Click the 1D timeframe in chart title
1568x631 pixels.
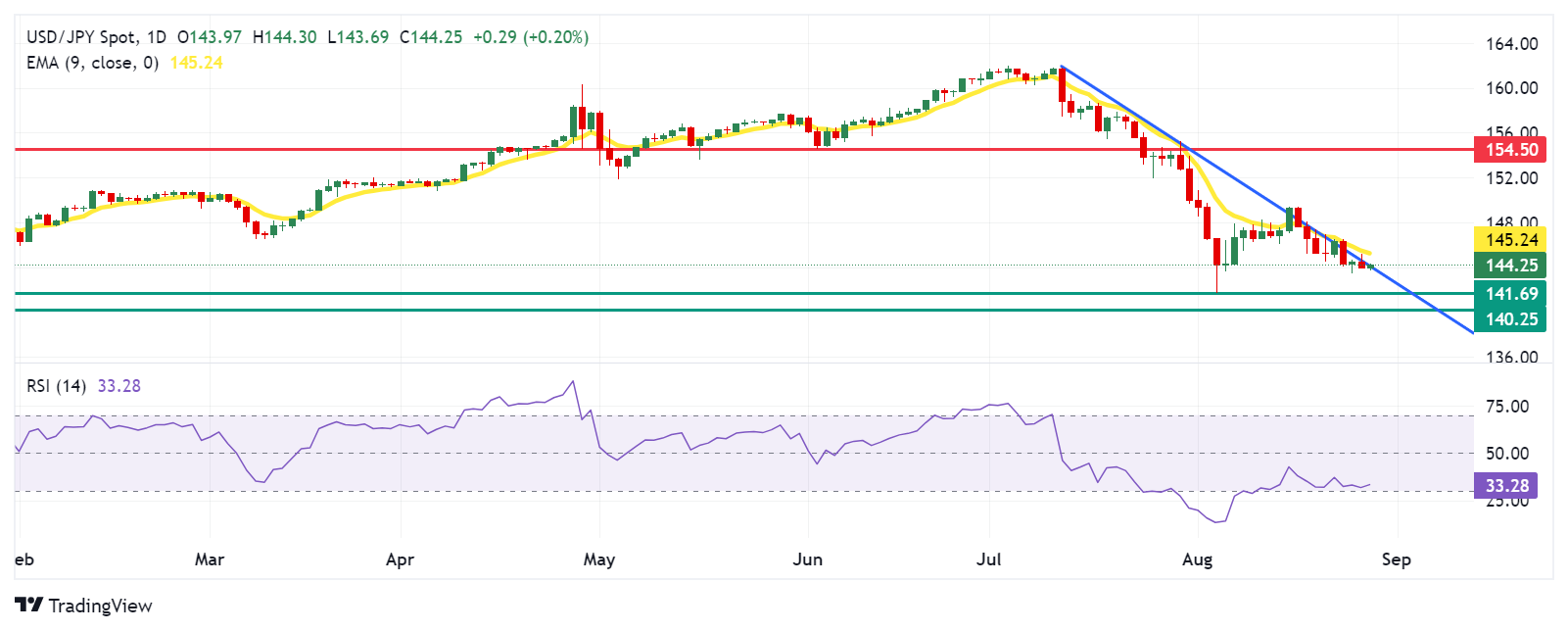pyautogui.click(x=155, y=37)
